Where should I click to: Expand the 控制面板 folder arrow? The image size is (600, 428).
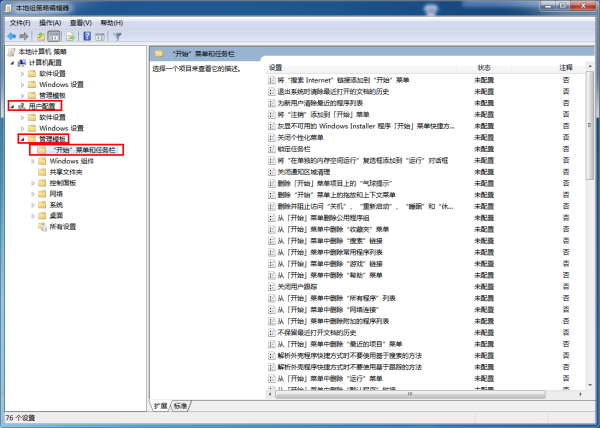tap(33, 183)
